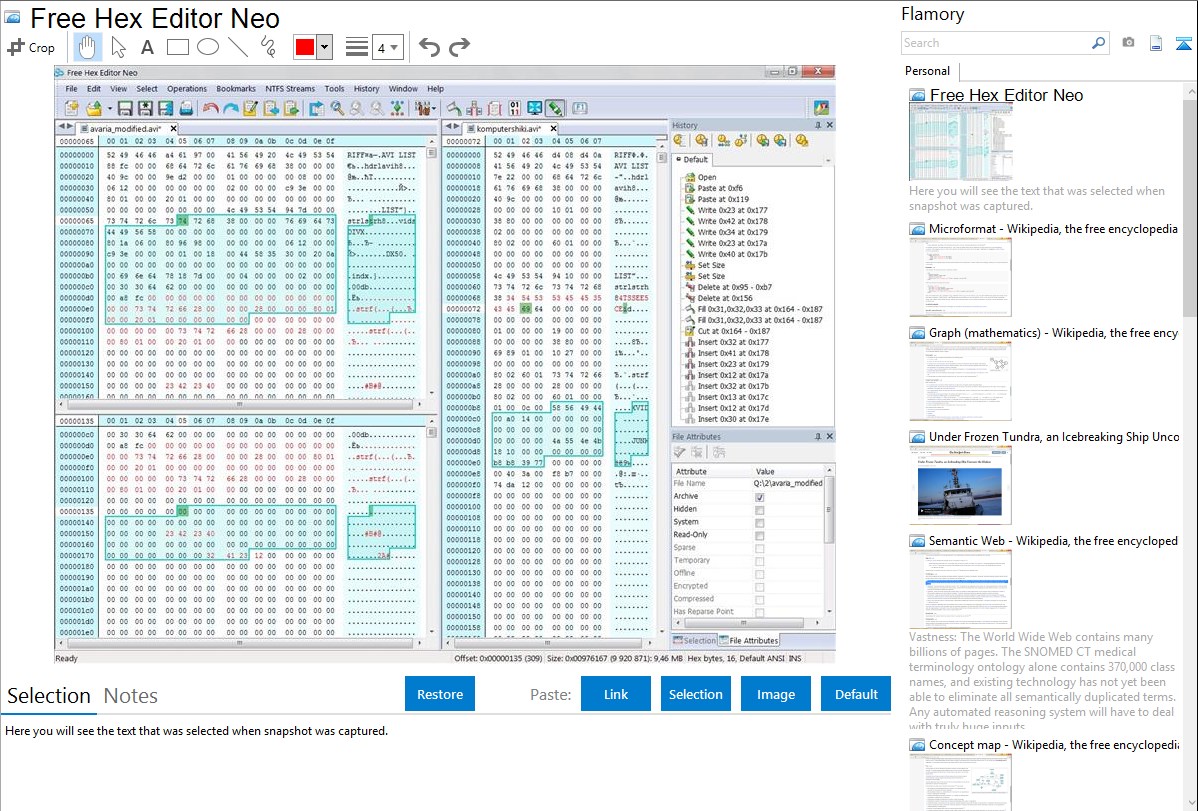Click the Link paste button
This screenshot has width=1198, height=811.
(616, 694)
